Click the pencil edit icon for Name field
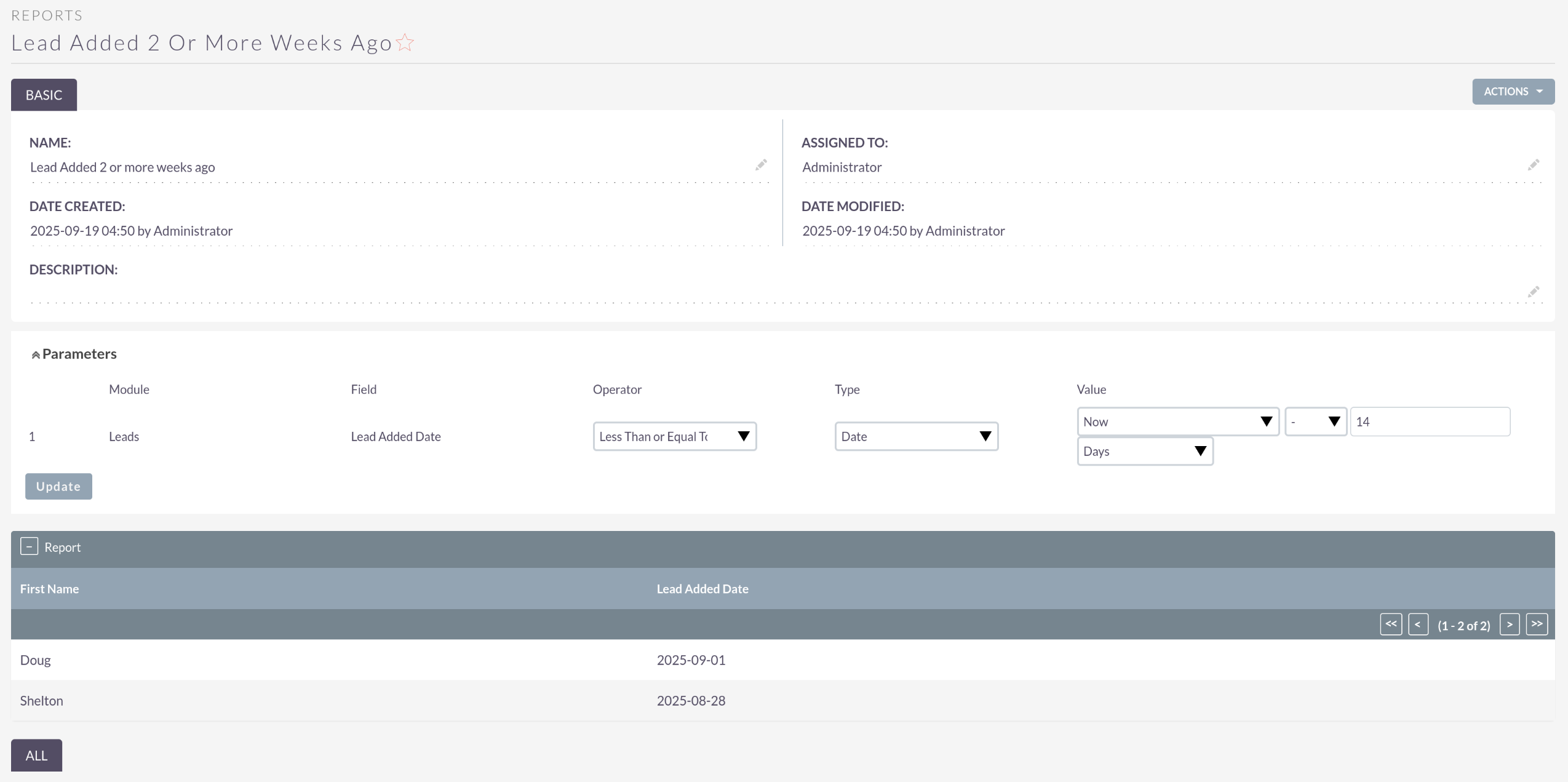 (x=761, y=165)
